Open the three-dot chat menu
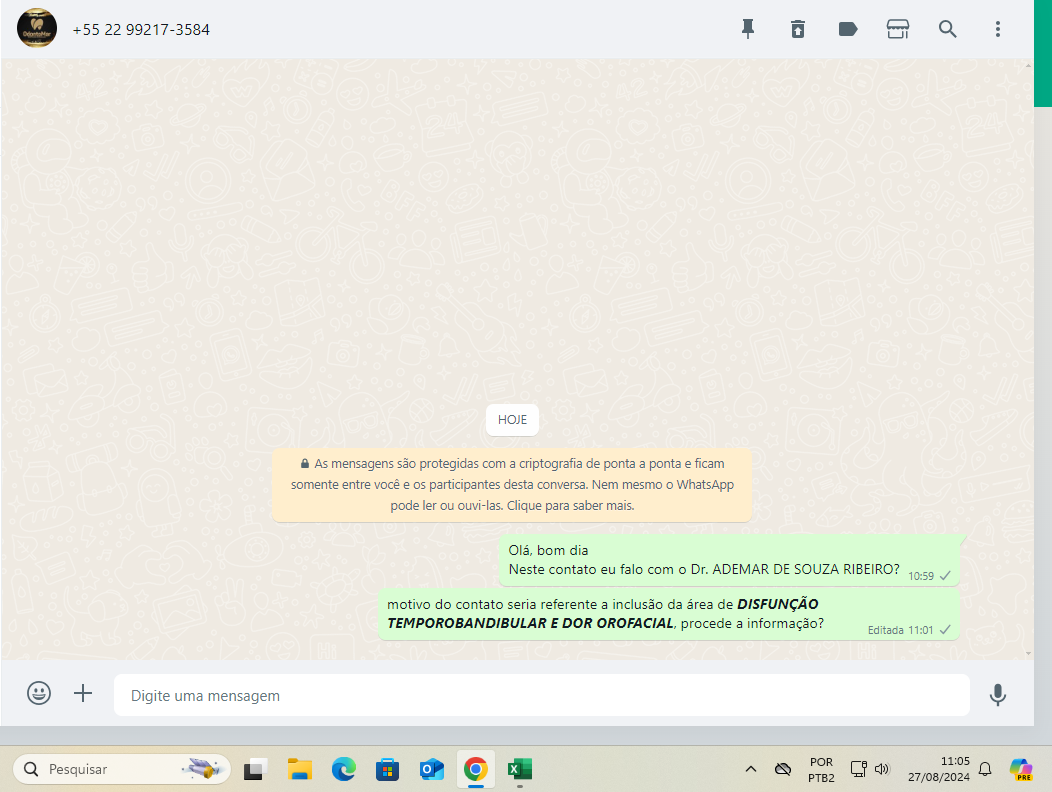 [x=998, y=29]
